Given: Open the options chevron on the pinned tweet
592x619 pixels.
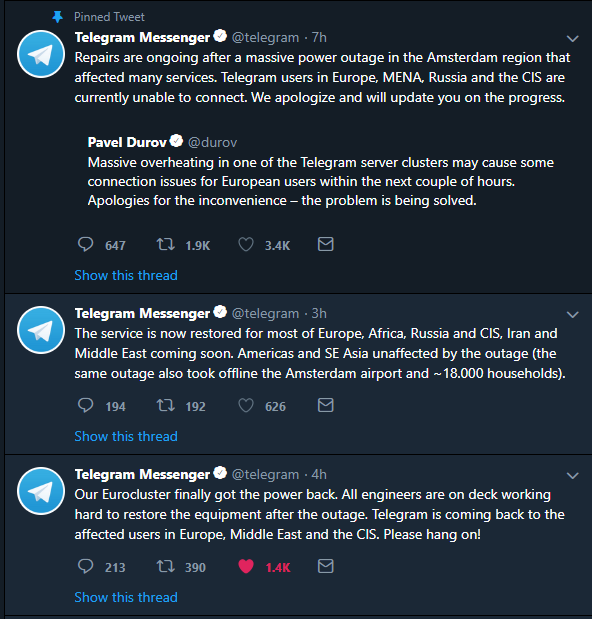Looking at the screenshot, I should tap(572, 39).
